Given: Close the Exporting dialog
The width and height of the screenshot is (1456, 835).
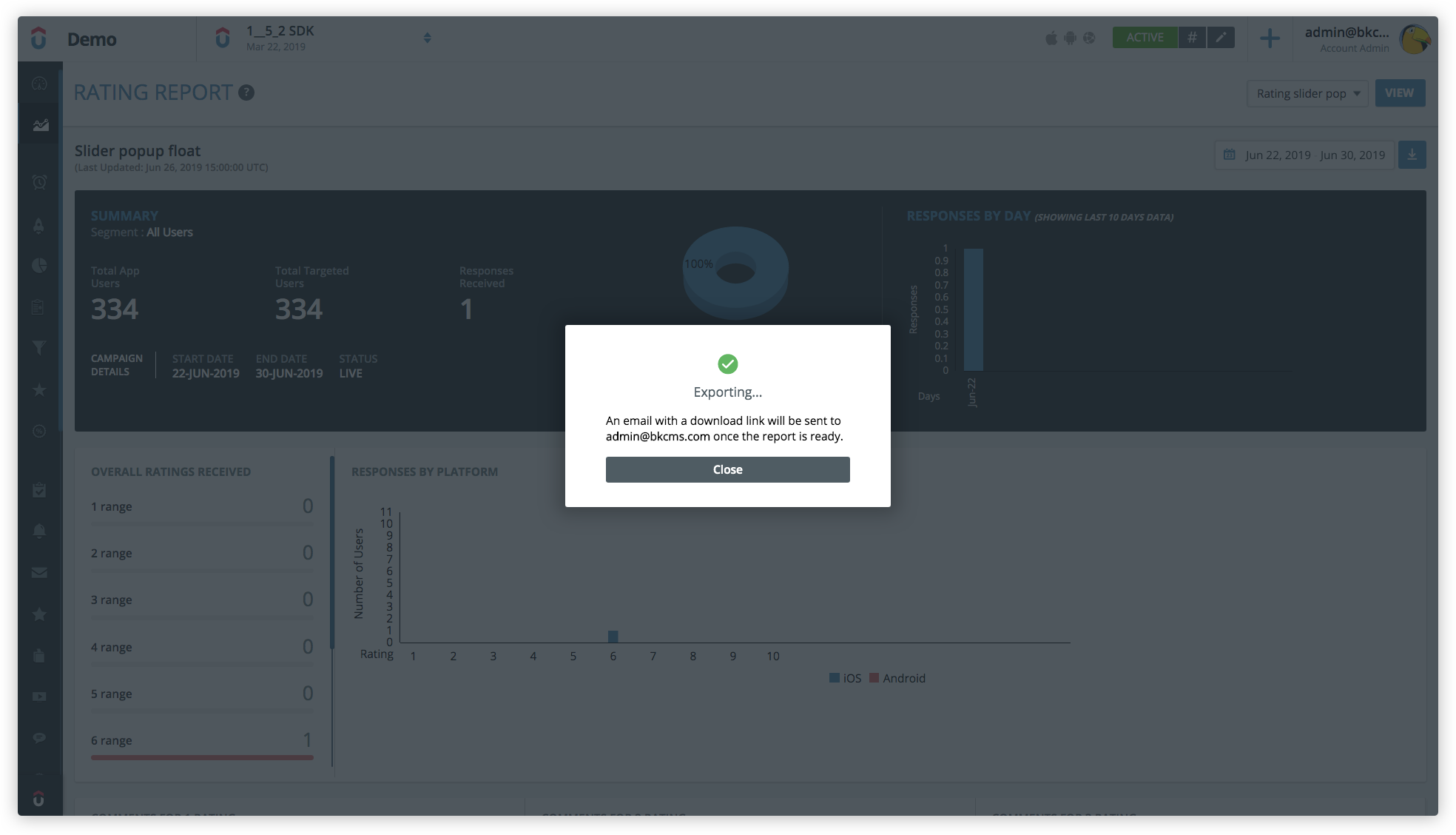Looking at the screenshot, I should [727, 469].
